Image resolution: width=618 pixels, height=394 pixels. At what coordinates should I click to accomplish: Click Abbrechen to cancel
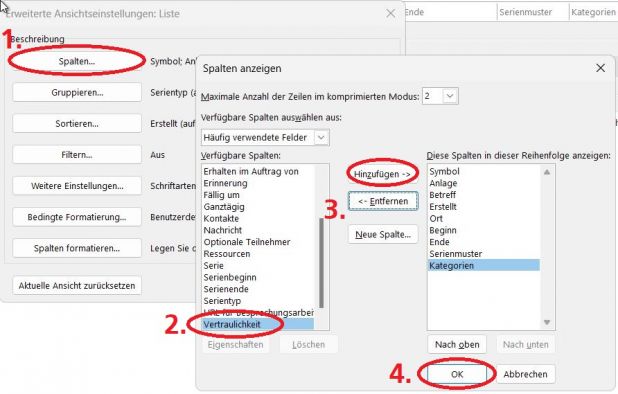point(525,374)
